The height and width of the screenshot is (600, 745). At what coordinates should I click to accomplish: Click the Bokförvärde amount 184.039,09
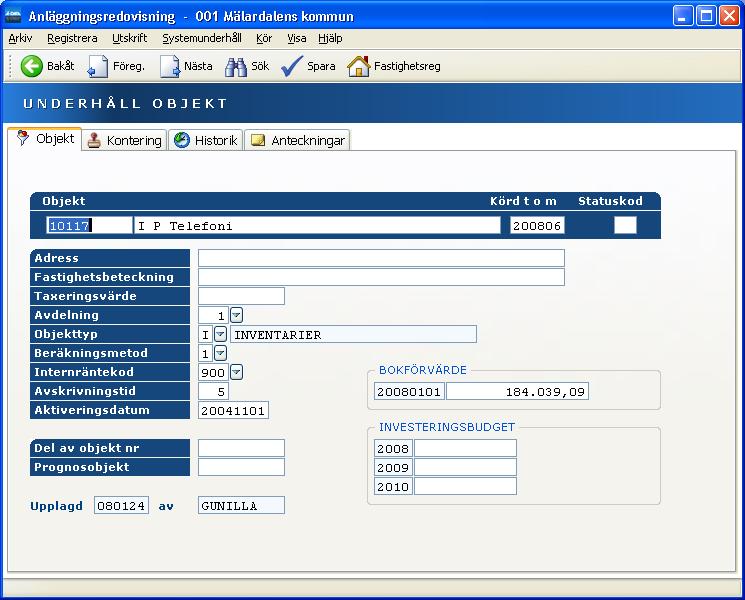[x=517, y=391]
